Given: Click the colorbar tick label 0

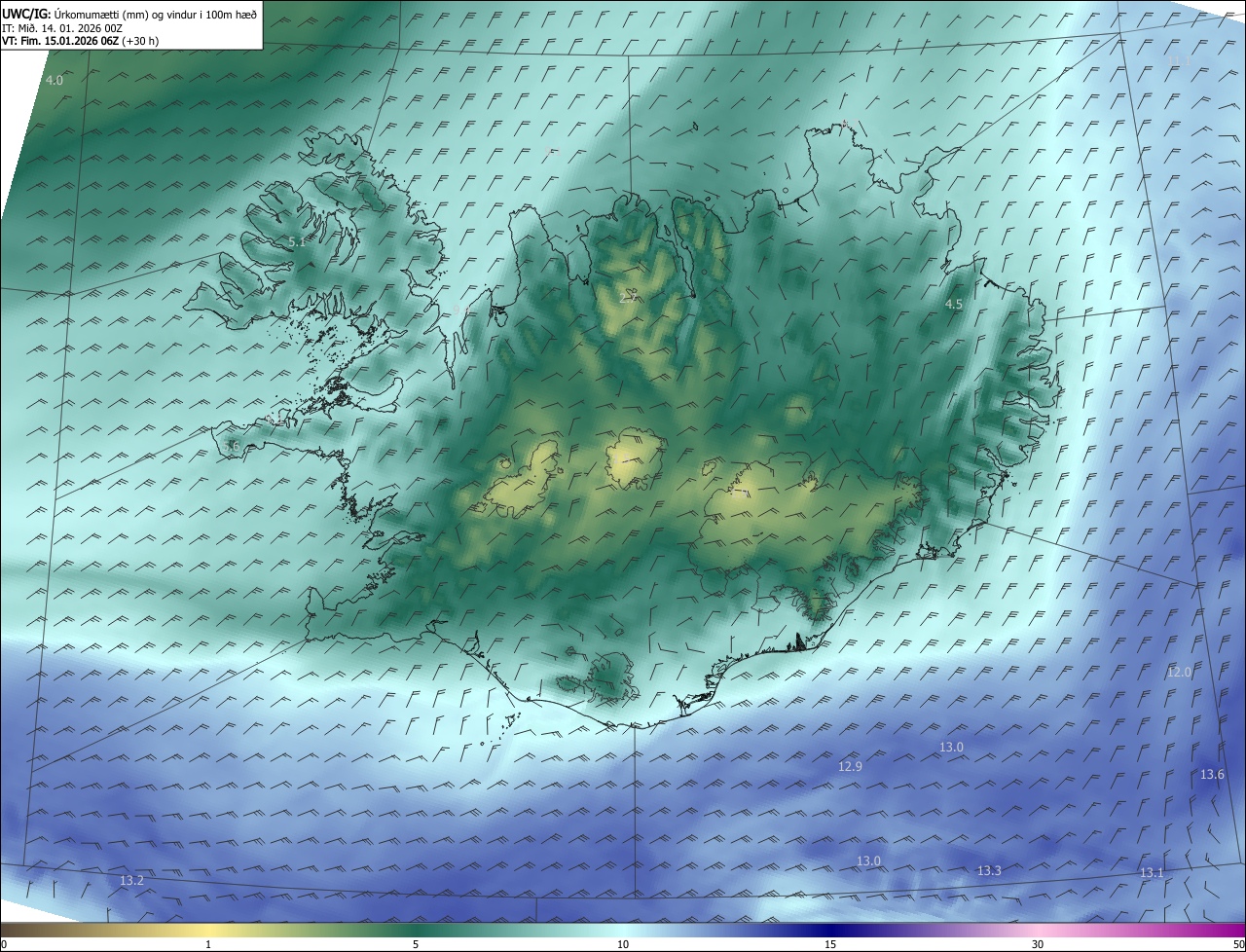Looking at the screenshot, I should (4, 944).
